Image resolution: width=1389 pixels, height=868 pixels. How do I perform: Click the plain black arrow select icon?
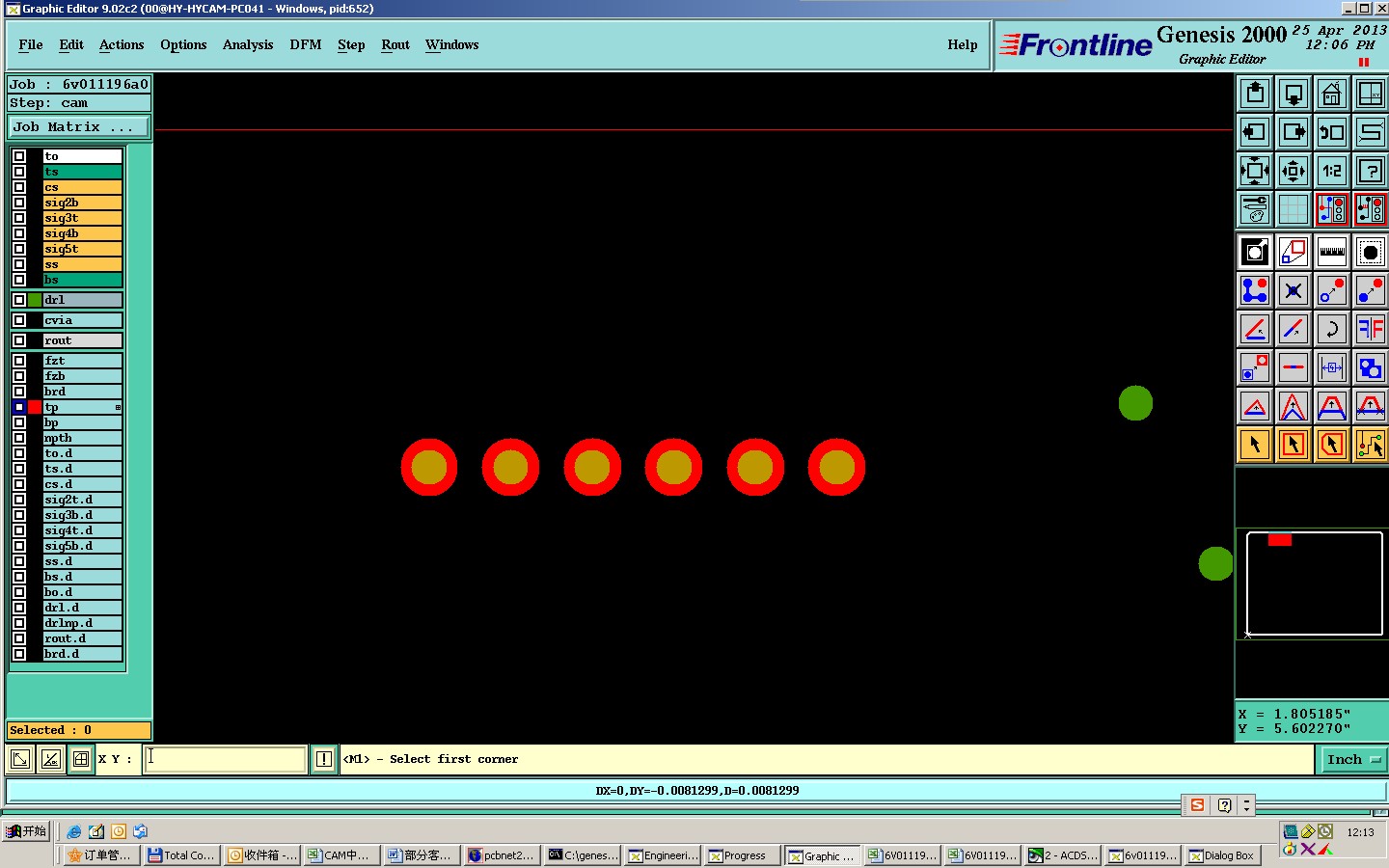pos(1254,445)
